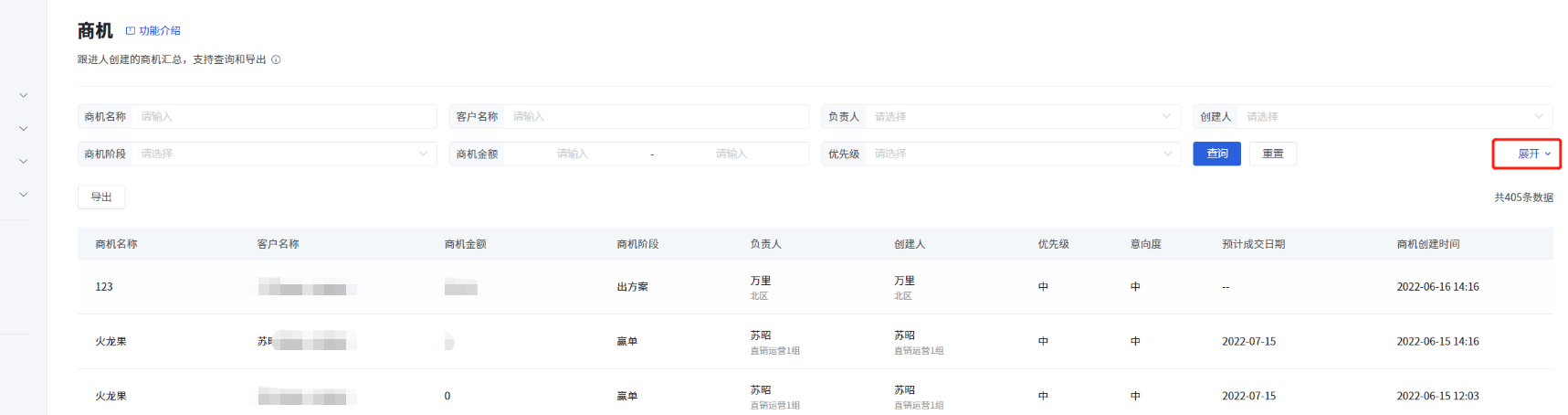
Task: Expand the second sidebar chevron
Action: point(24,129)
